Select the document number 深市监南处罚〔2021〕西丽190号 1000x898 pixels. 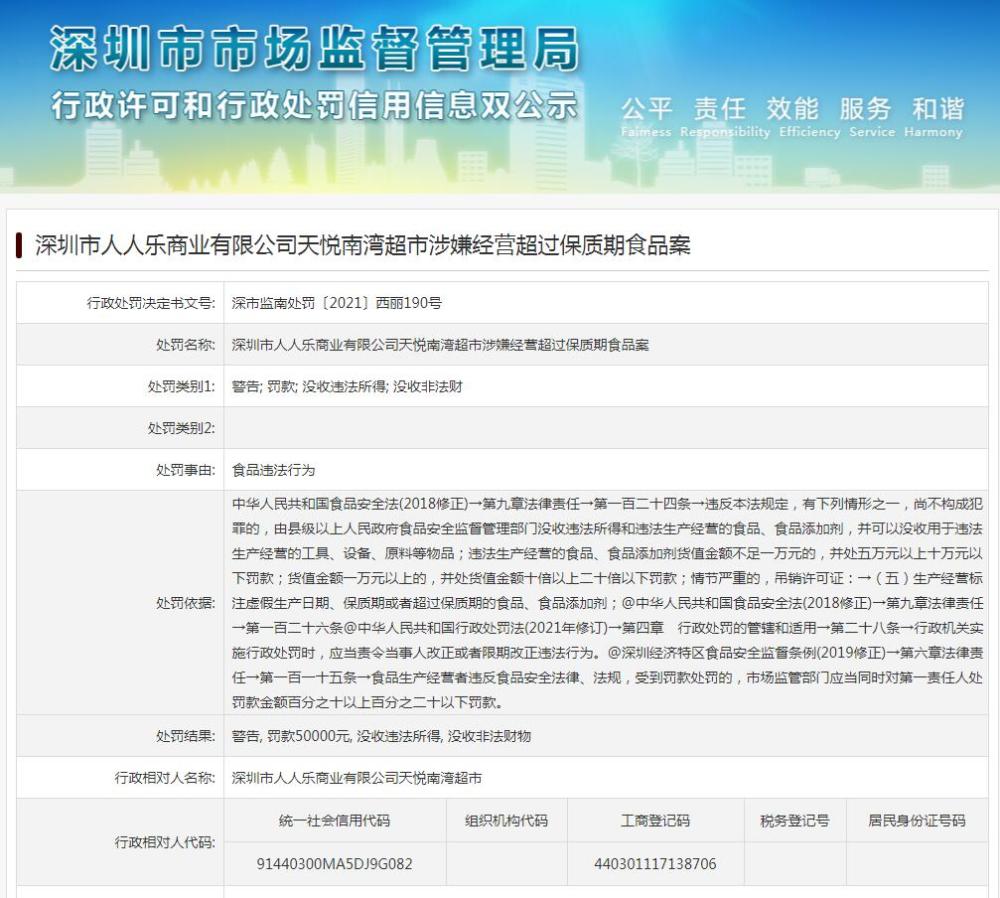[x=337, y=302]
